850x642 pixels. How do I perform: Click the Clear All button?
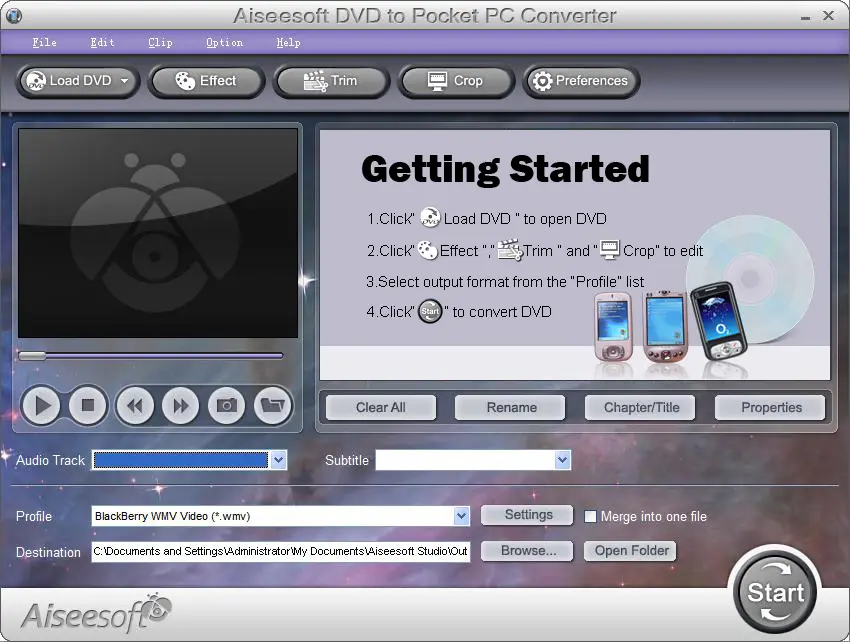[x=381, y=407]
